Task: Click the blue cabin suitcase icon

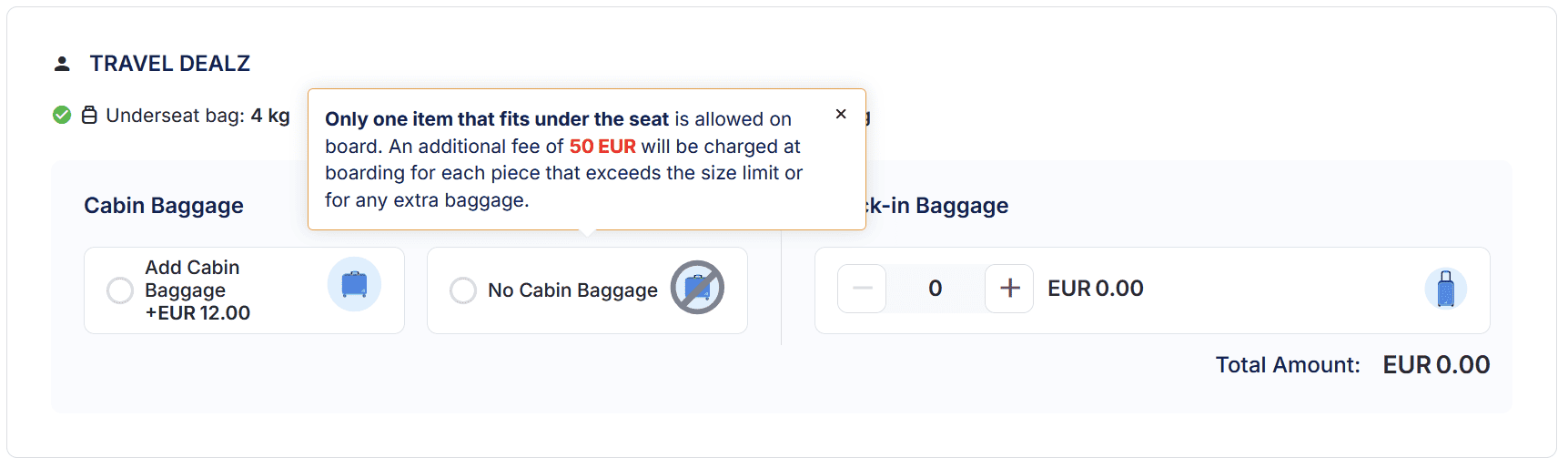Action: [x=354, y=285]
